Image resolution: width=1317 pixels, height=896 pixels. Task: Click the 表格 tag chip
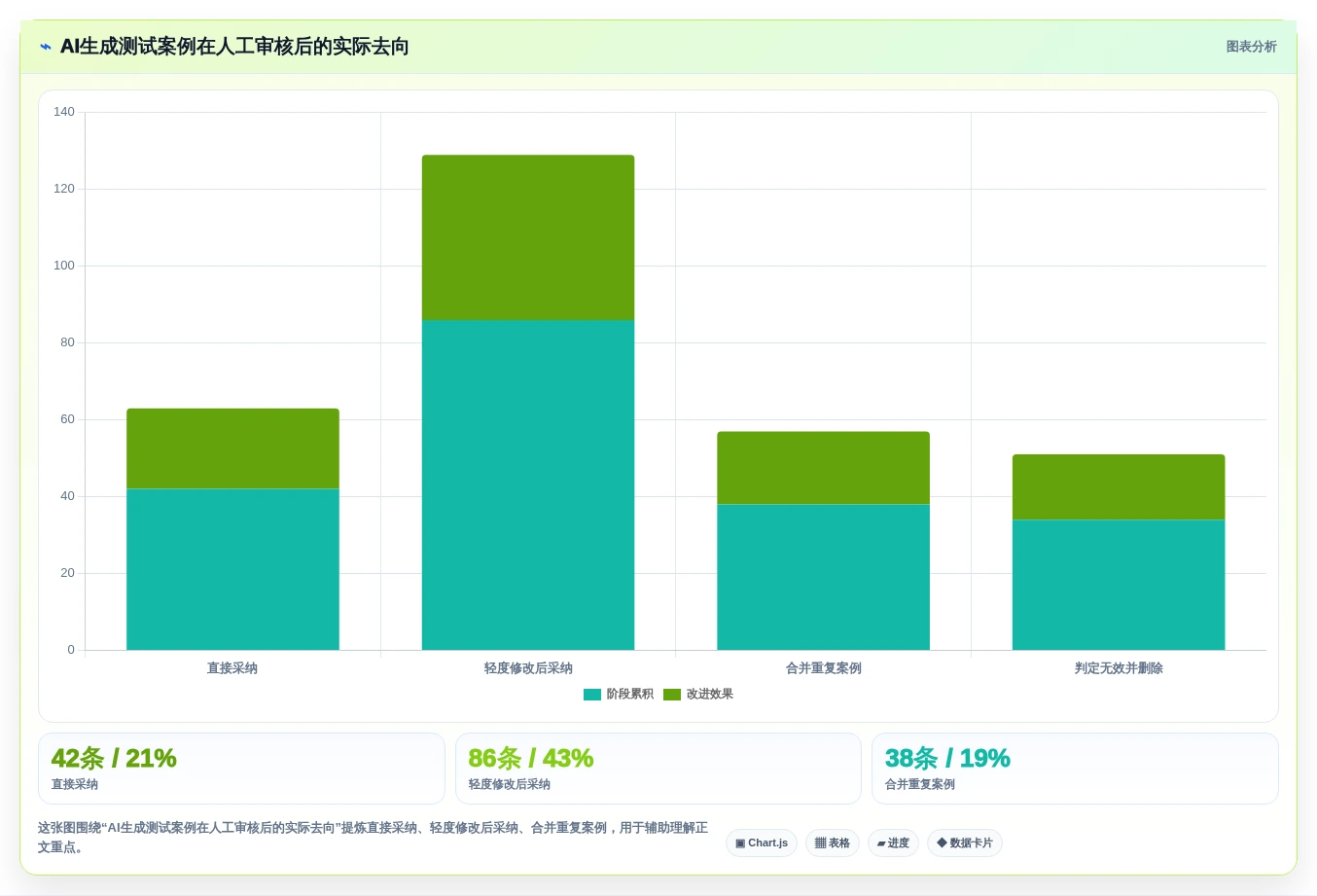pyautogui.click(x=833, y=842)
